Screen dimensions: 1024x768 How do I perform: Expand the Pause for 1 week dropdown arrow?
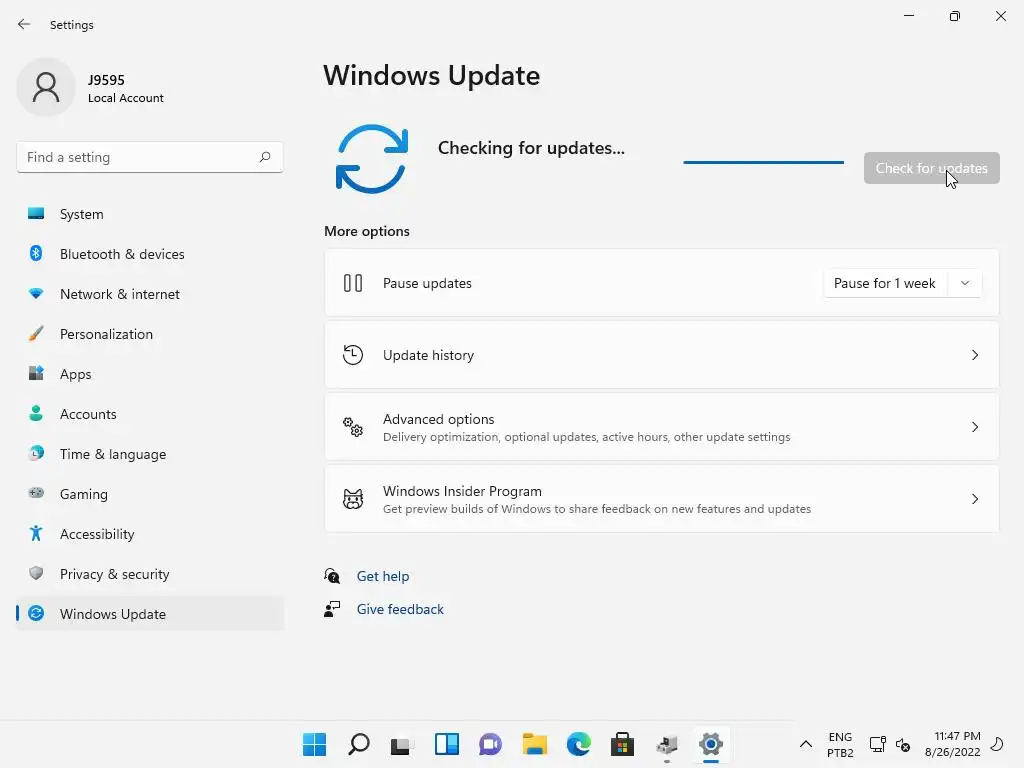coord(965,283)
